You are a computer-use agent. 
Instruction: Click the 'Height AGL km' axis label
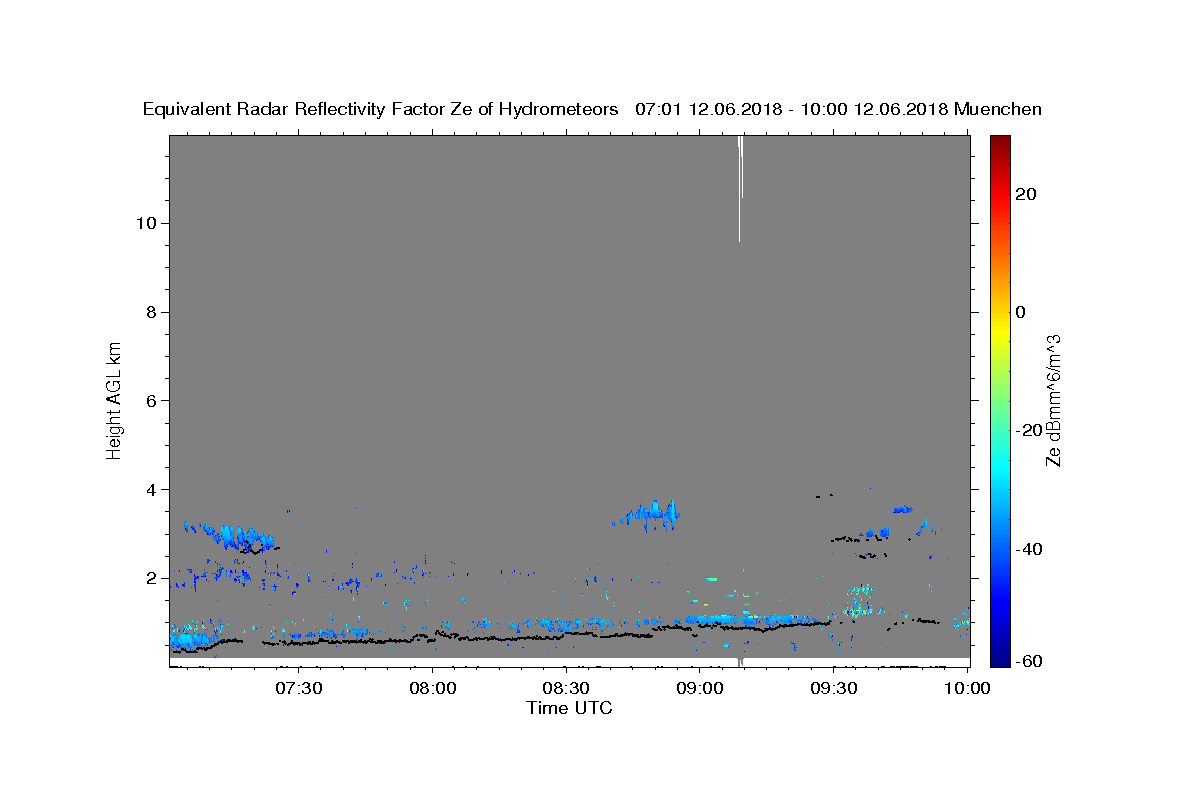pyautogui.click(x=114, y=400)
